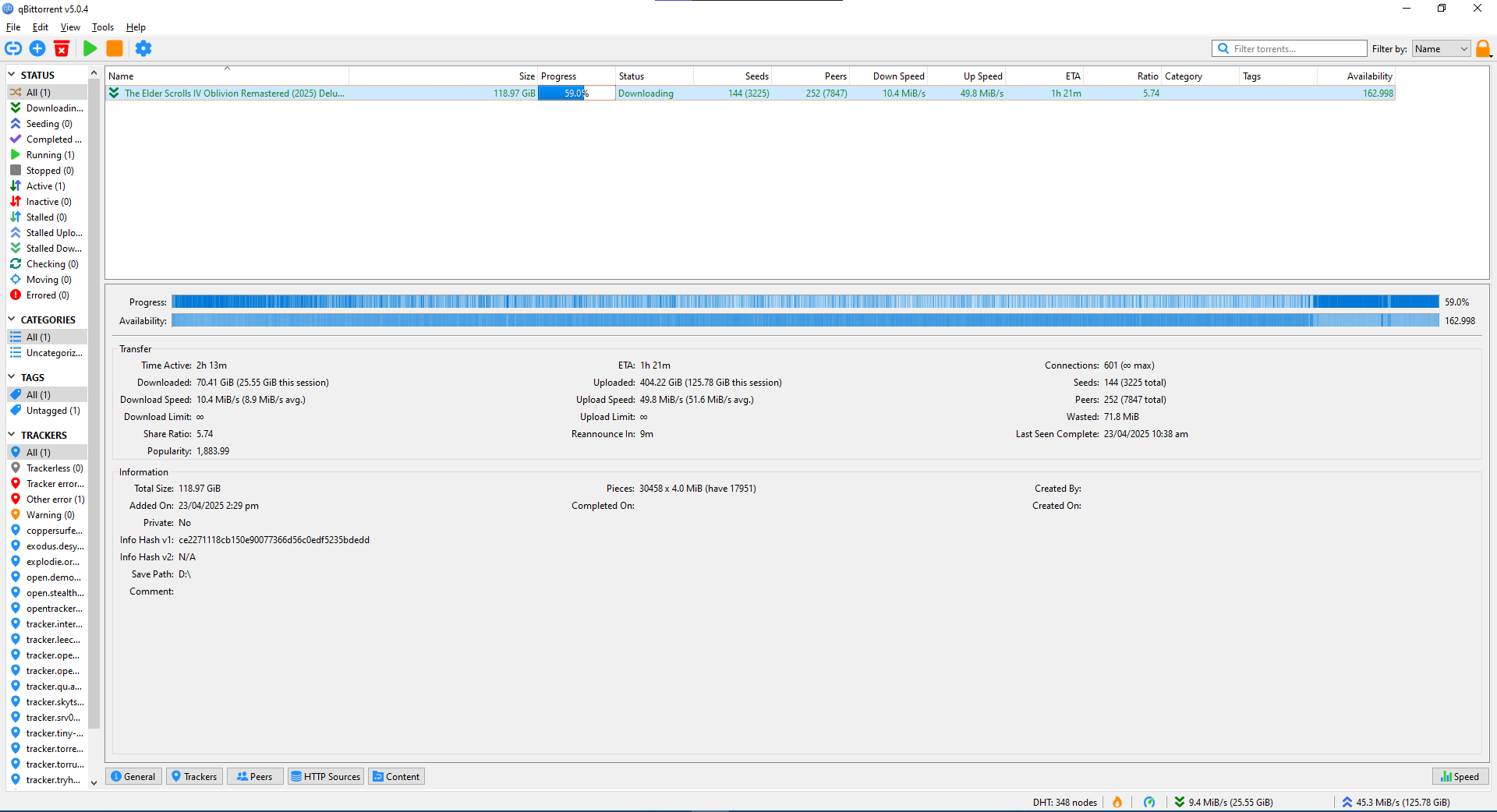Open Options via the blue gear icon

coord(143,48)
